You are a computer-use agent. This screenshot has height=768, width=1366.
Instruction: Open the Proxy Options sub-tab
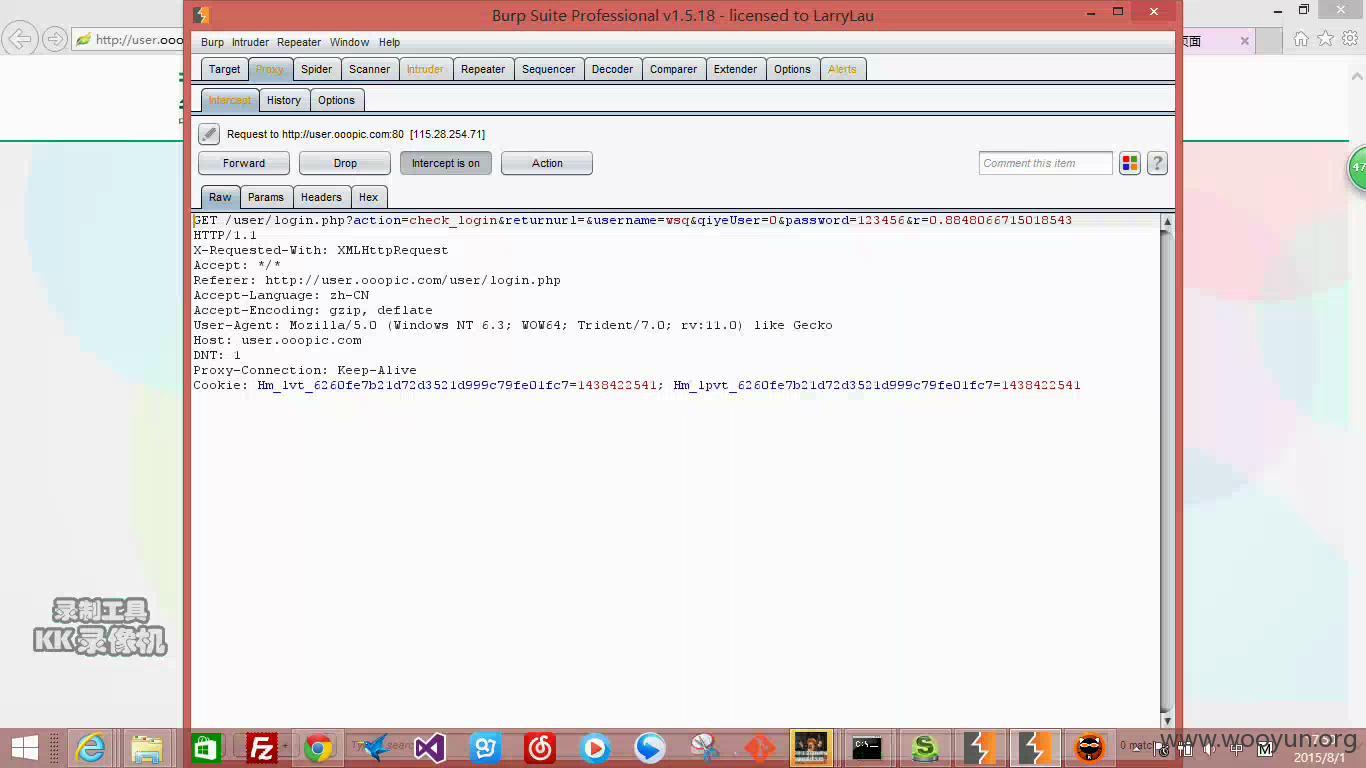(336, 100)
